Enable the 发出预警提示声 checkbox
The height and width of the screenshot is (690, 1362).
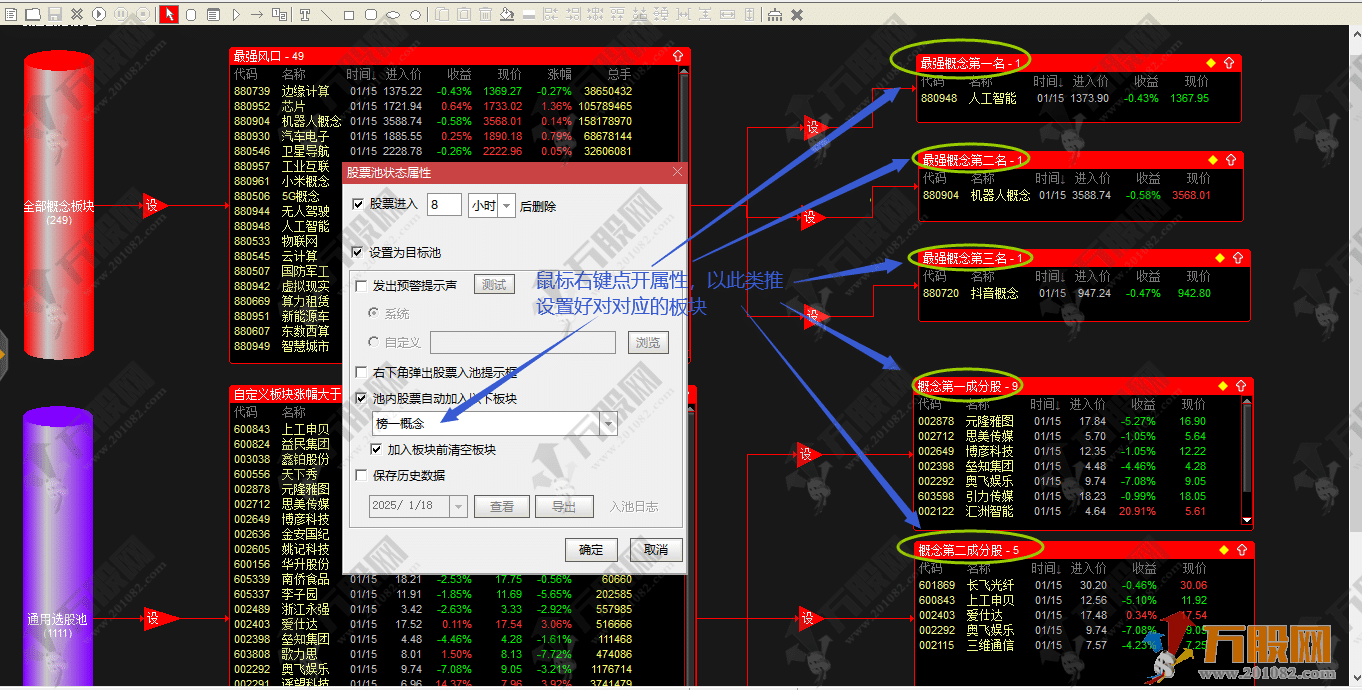pyautogui.click(x=360, y=285)
